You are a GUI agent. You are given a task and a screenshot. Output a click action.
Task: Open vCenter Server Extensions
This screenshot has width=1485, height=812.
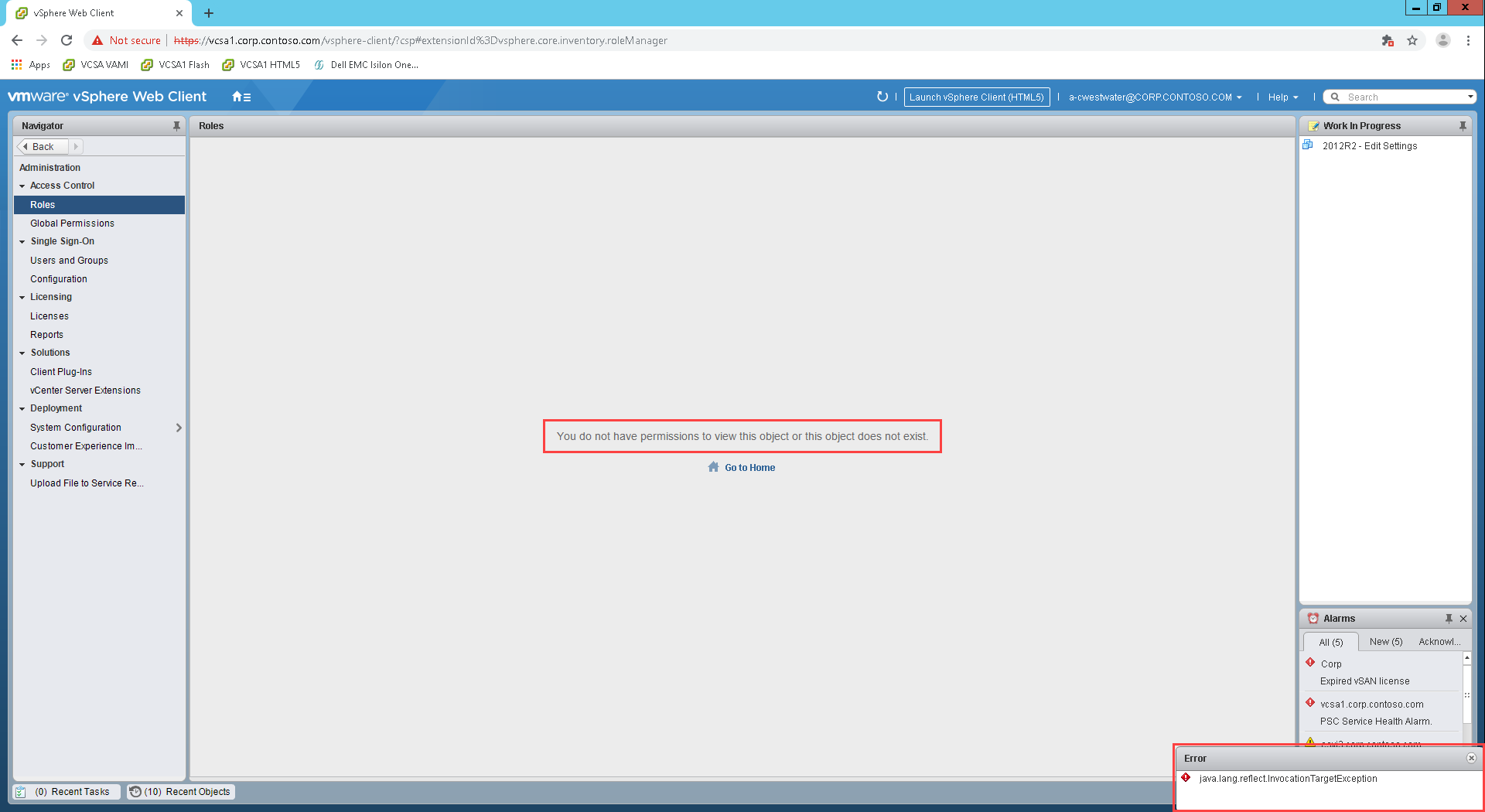pyautogui.click(x=99, y=391)
